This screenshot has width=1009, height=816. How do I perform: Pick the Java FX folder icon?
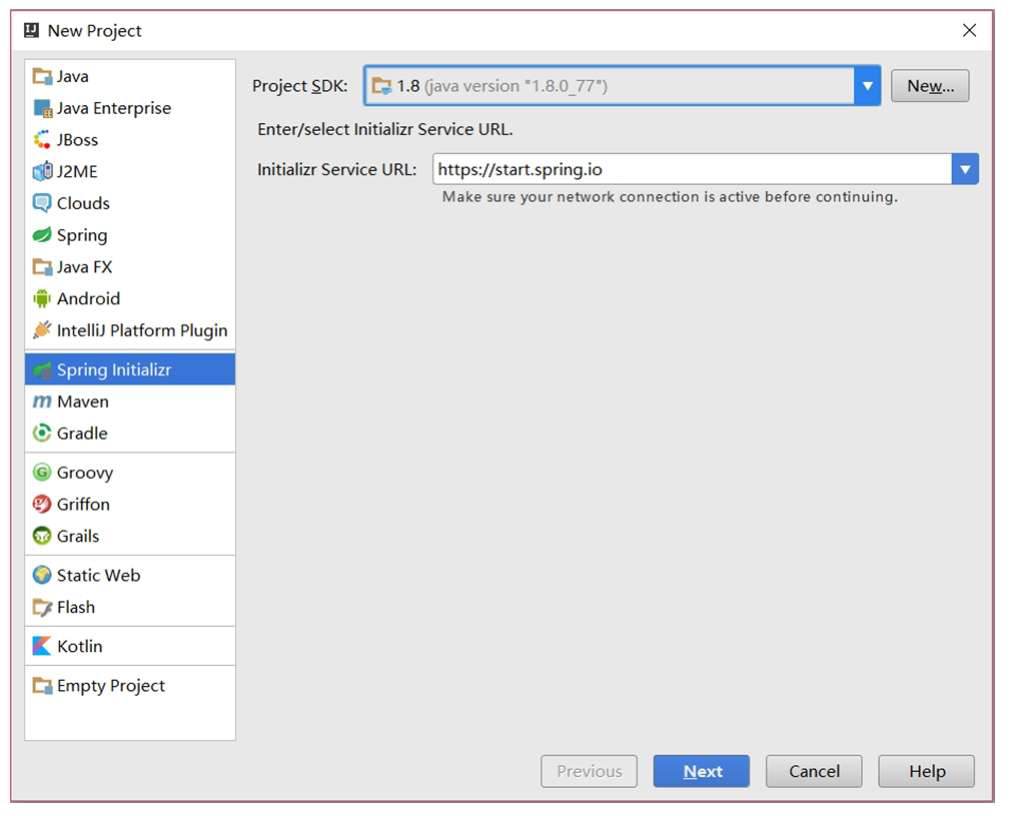click(42, 266)
